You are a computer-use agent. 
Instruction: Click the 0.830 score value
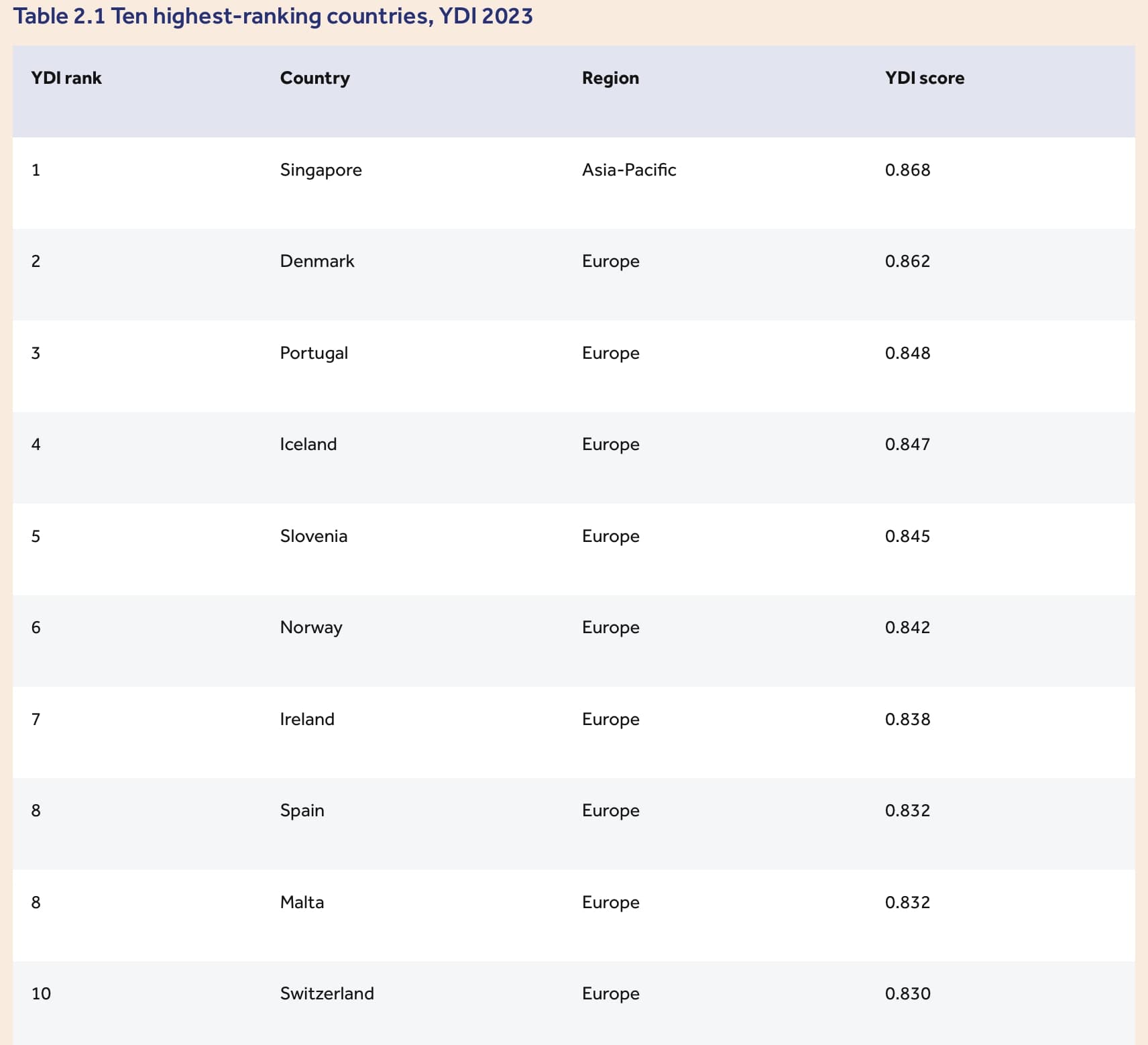[908, 993]
